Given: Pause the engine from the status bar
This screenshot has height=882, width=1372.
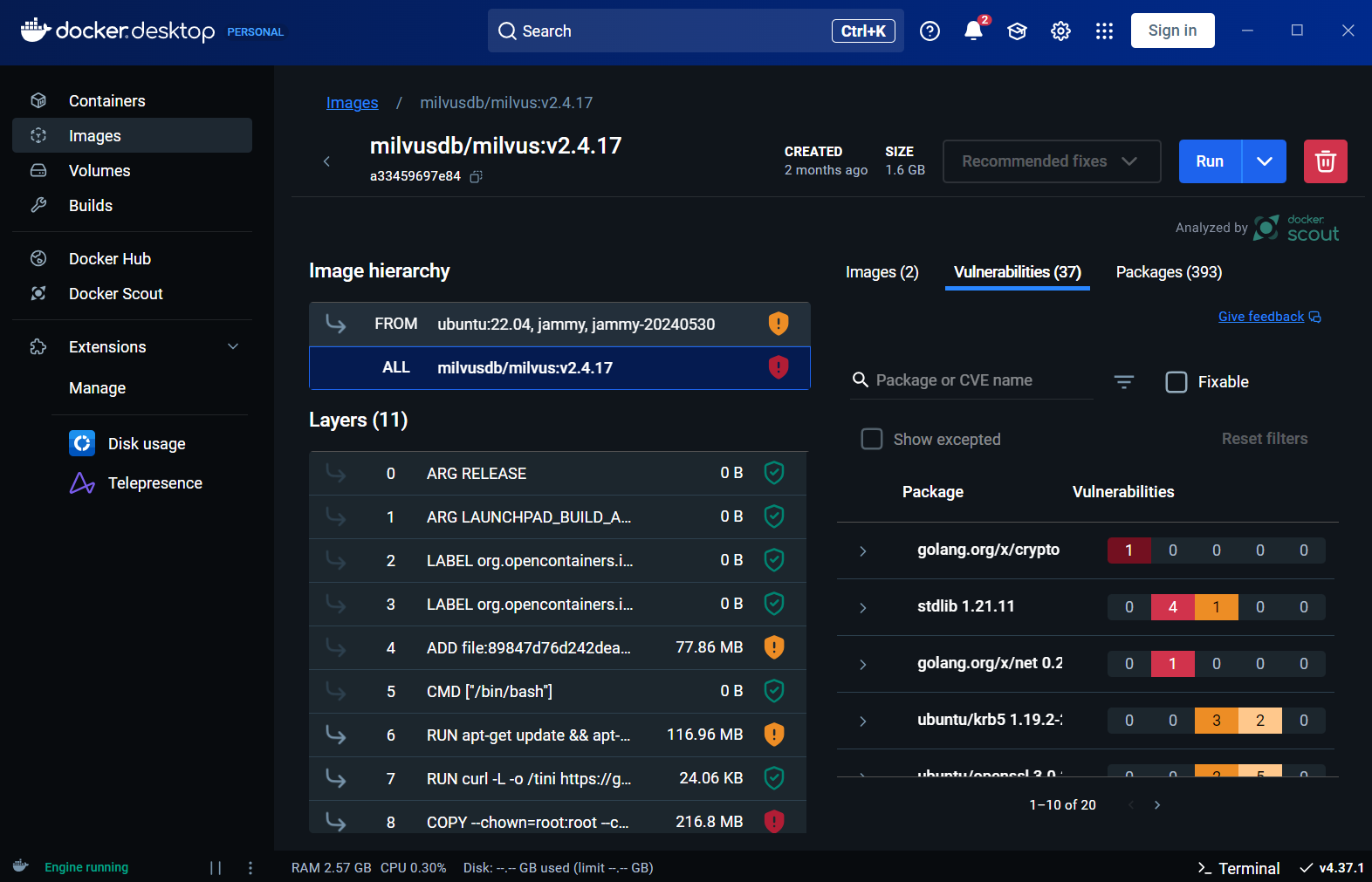Looking at the screenshot, I should tap(216, 867).
